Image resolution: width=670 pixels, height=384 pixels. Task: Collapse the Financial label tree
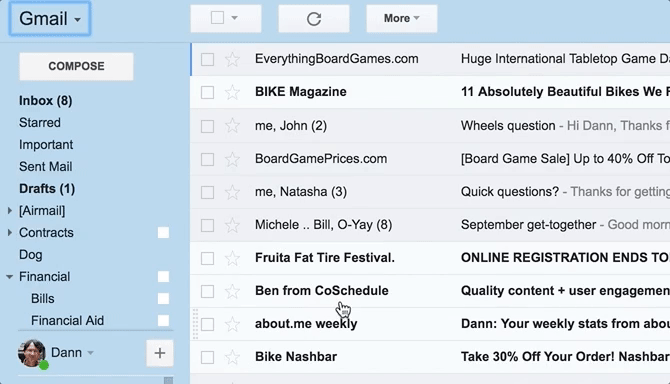(x=9, y=277)
